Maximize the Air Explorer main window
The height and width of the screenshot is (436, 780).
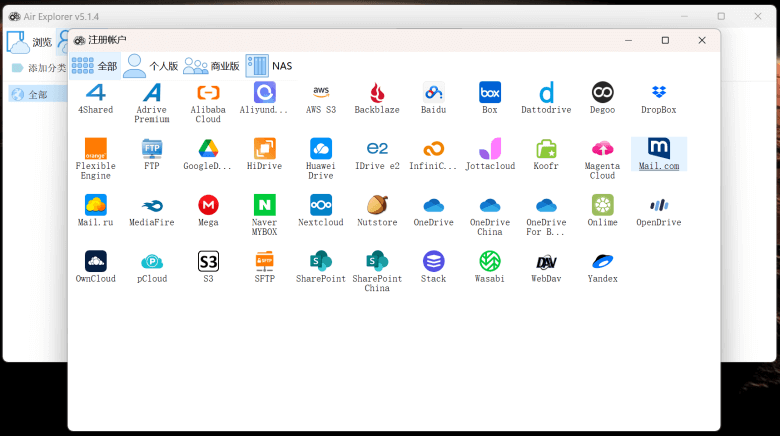tap(721, 16)
